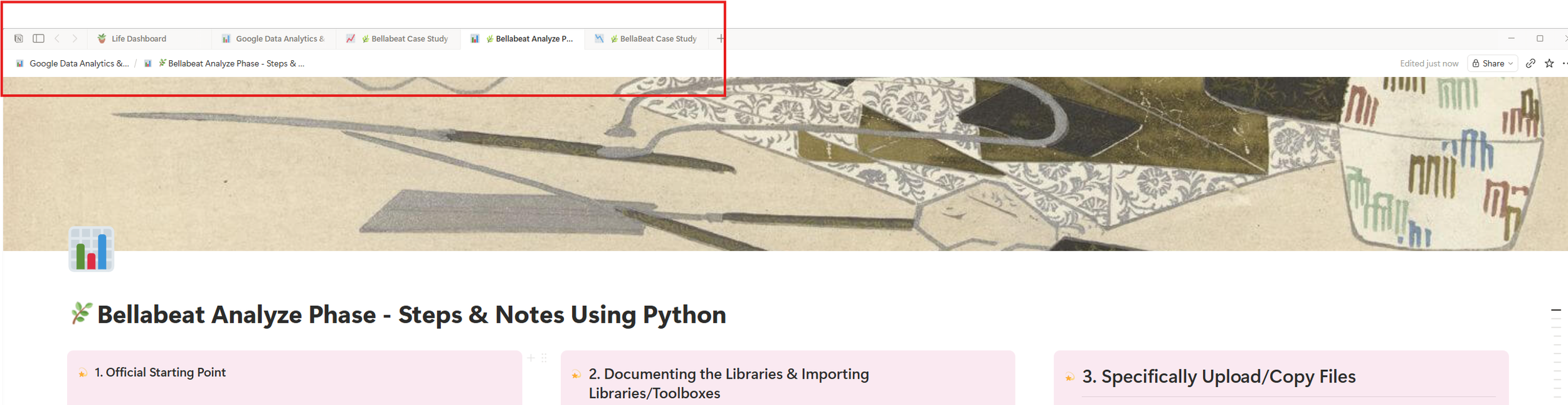Maximize the Notion window

click(1539, 39)
